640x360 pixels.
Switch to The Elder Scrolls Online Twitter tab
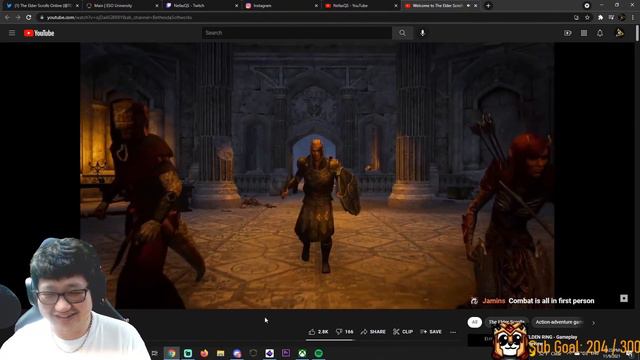pos(41,6)
